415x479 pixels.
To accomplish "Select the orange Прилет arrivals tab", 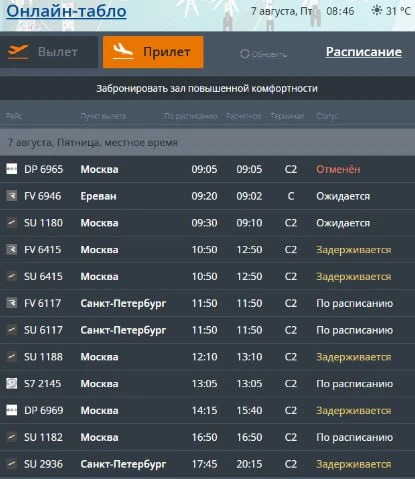I will pyautogui.click(x=153, y=52).
